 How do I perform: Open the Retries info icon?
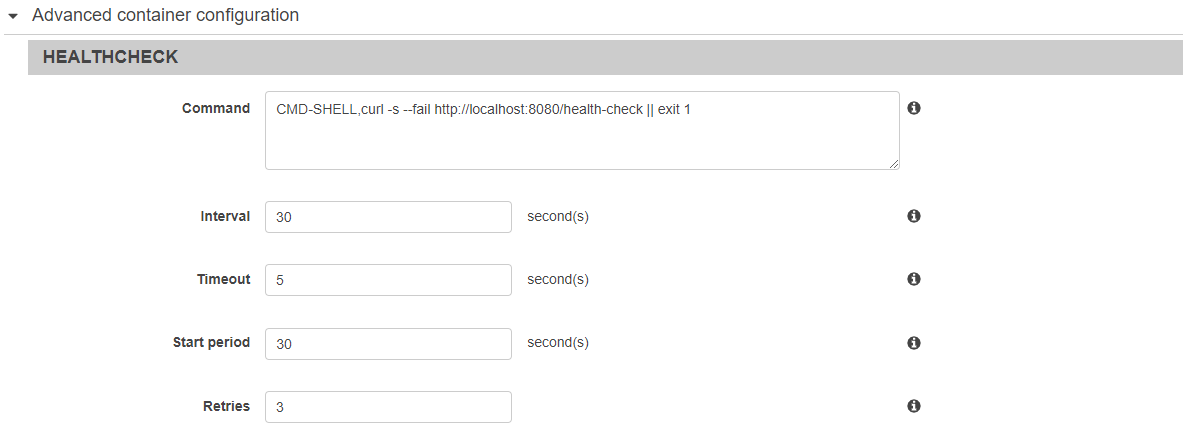pos(915,406)
